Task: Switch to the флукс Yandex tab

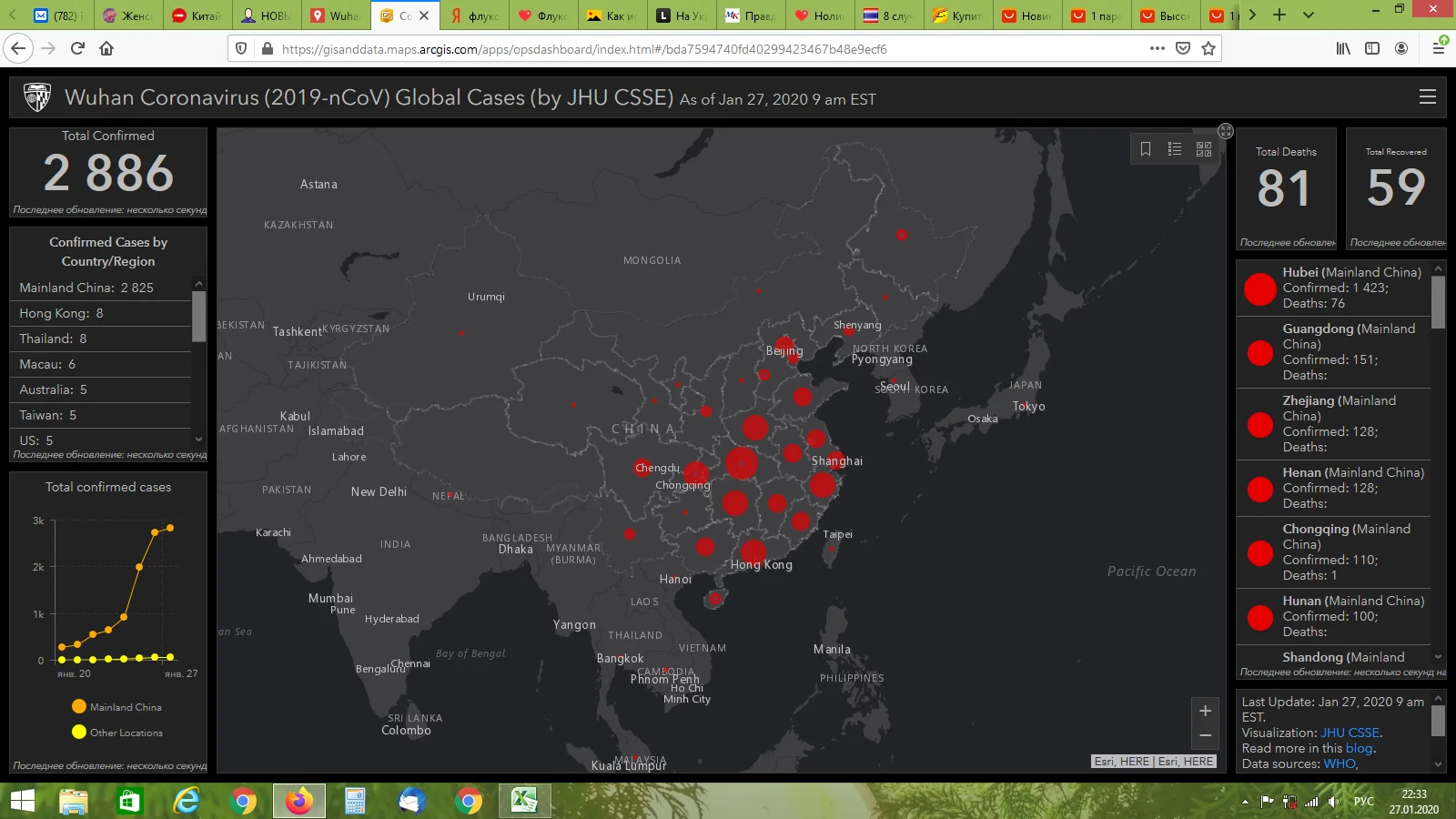Action: coord(475,15)
